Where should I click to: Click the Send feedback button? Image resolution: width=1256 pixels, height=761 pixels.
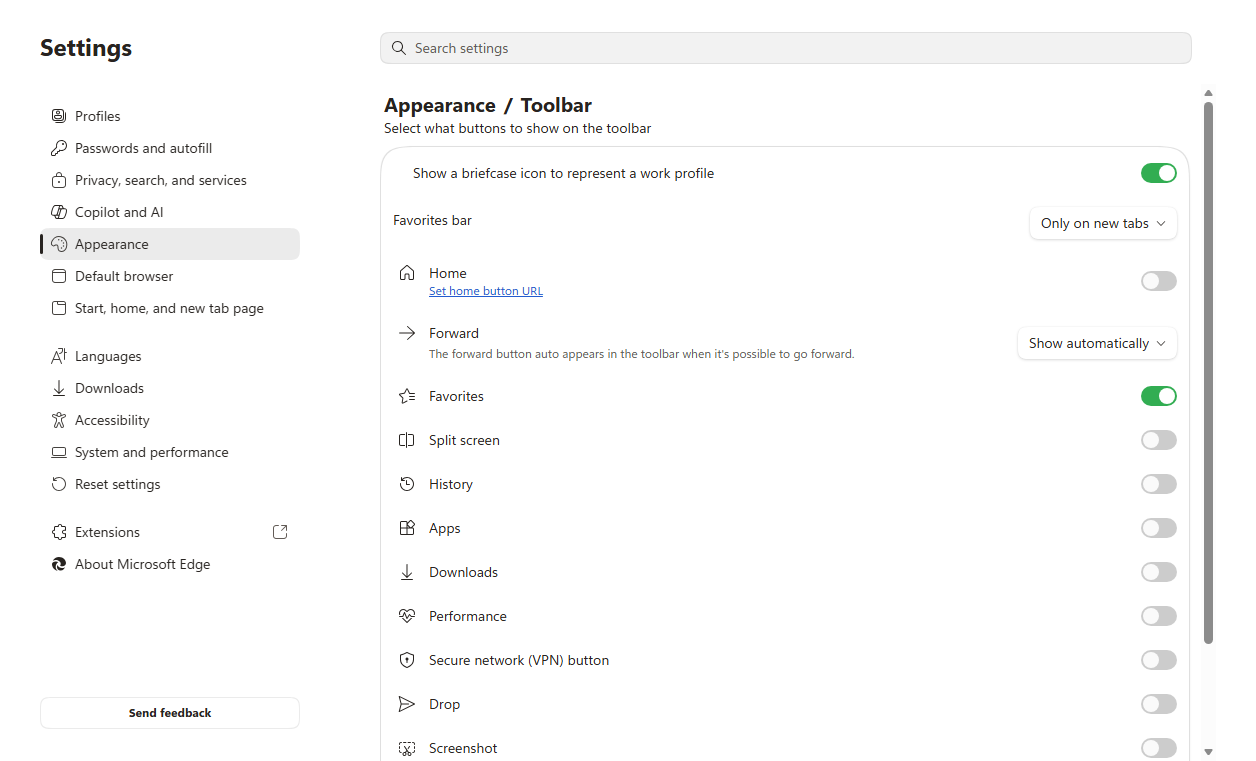[x=170, y=713]
